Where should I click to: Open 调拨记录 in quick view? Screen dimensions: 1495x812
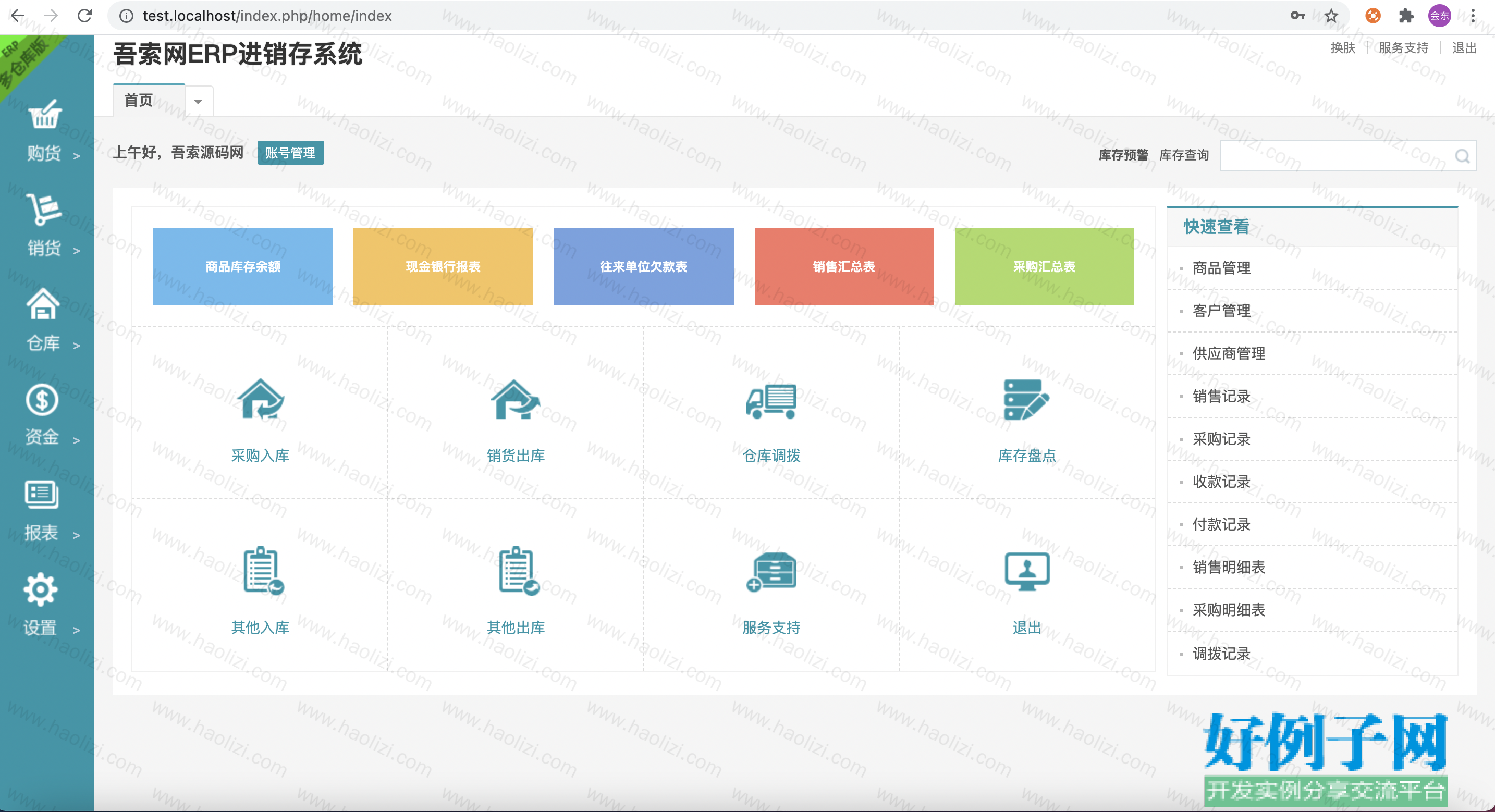coord(1221,654)
